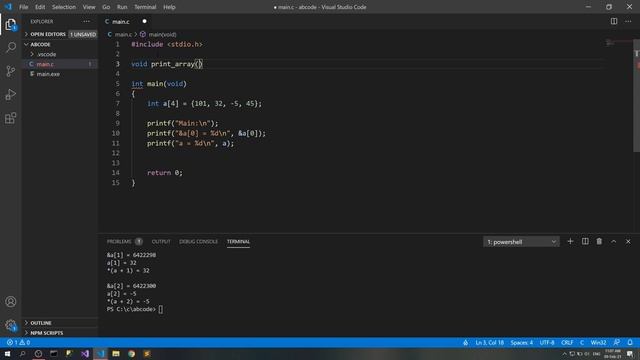Open the Manage gear icon

(11, 325)
